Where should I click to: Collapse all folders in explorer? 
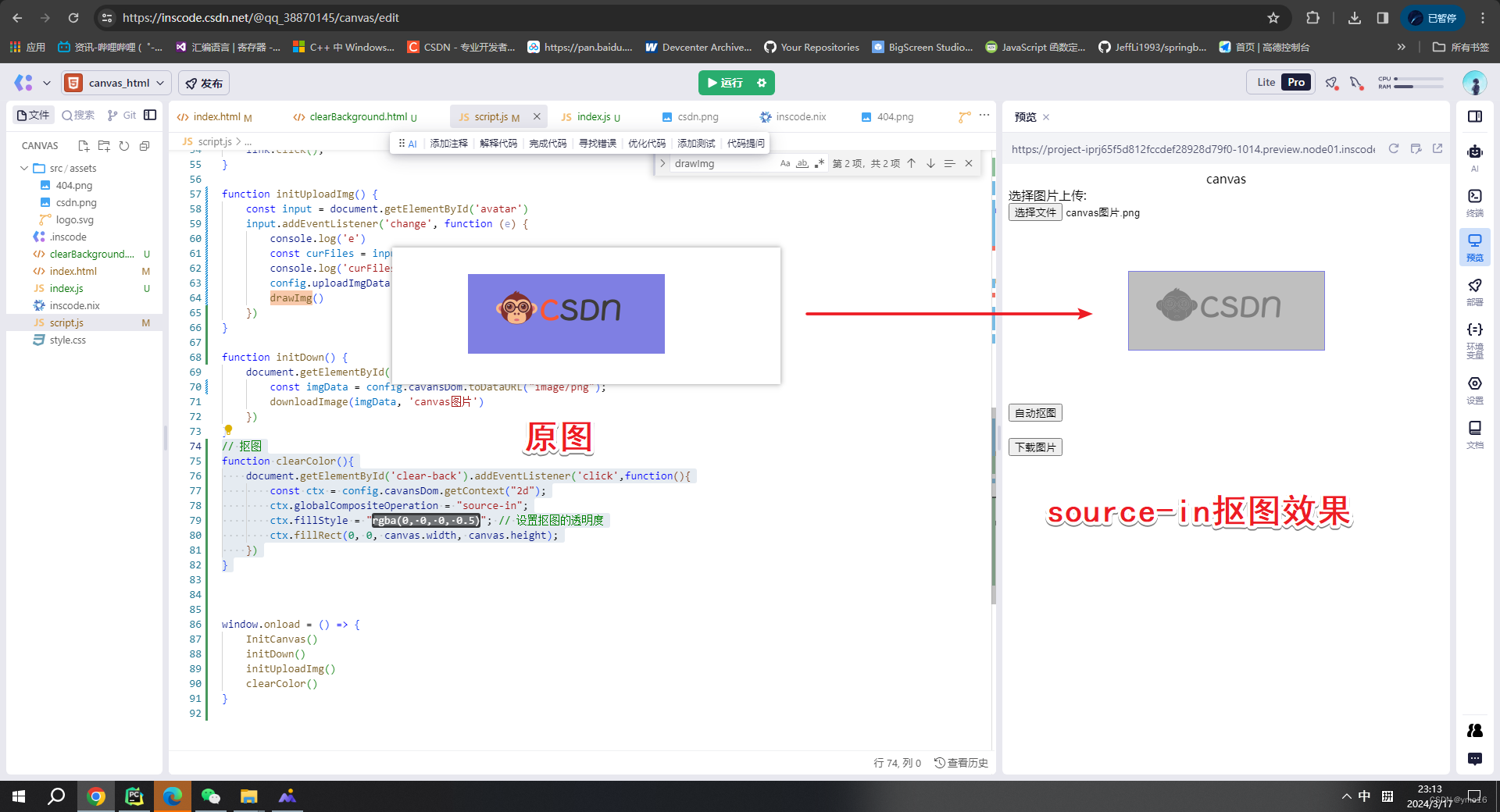[x=145, y=145]
